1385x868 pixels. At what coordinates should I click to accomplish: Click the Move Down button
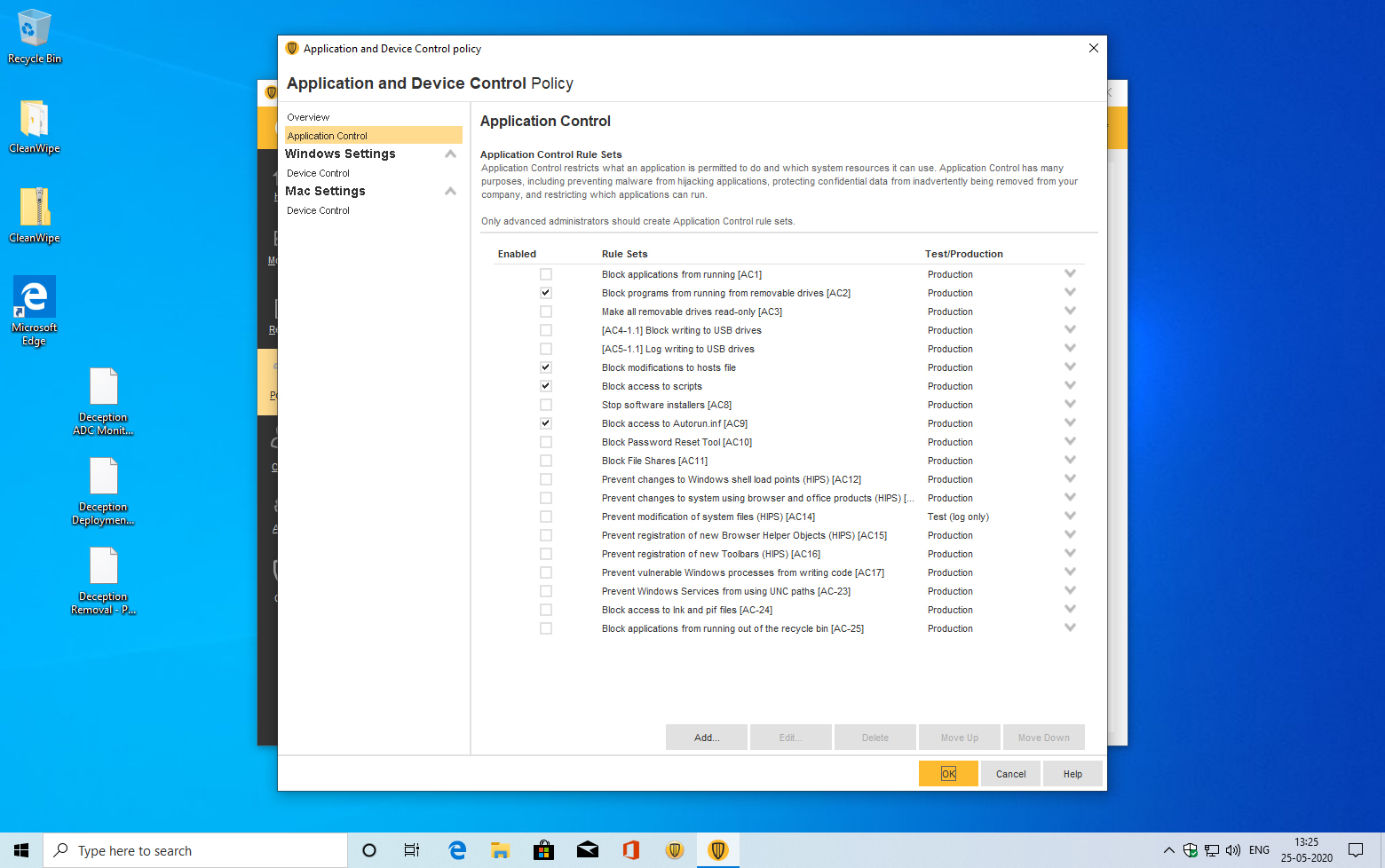(x=1044, y=738)
